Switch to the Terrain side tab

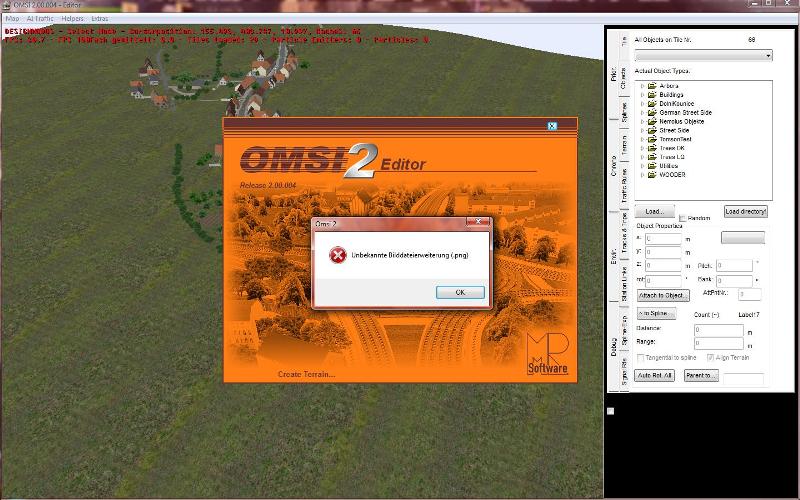tap(624, 145)
